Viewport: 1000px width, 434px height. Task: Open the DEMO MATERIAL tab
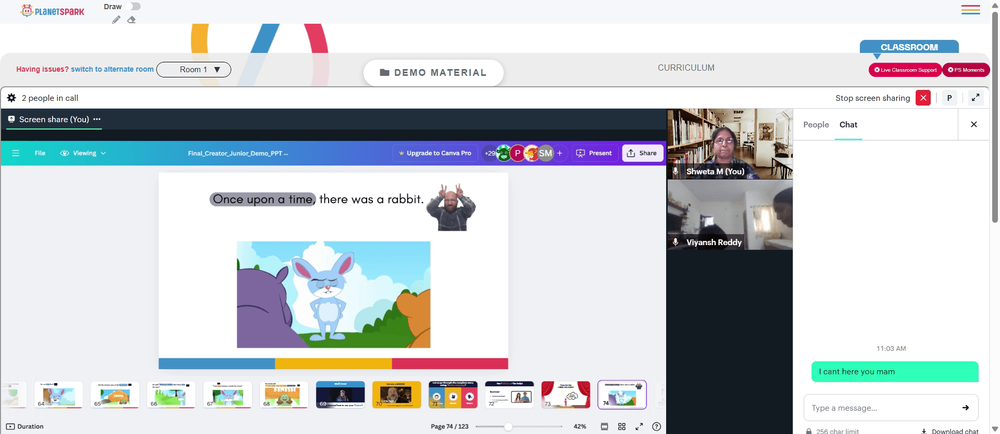(433, 73)
